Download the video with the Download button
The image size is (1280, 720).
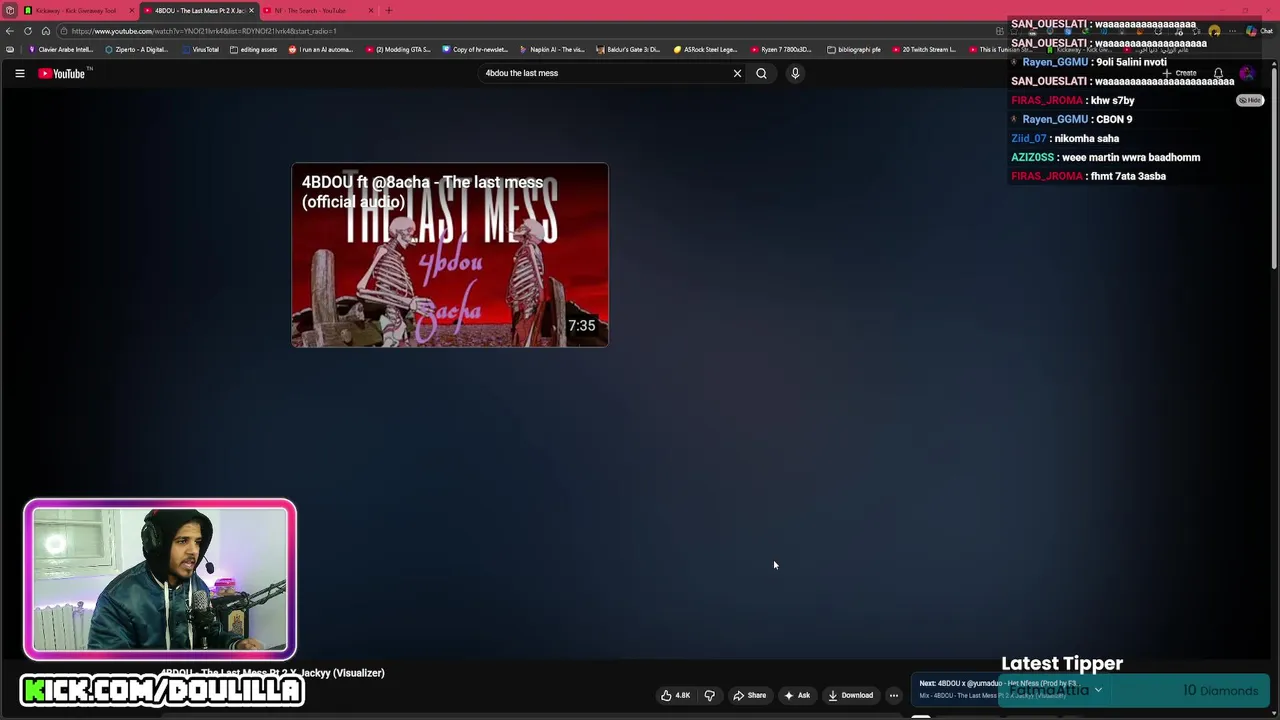point(850,695)
